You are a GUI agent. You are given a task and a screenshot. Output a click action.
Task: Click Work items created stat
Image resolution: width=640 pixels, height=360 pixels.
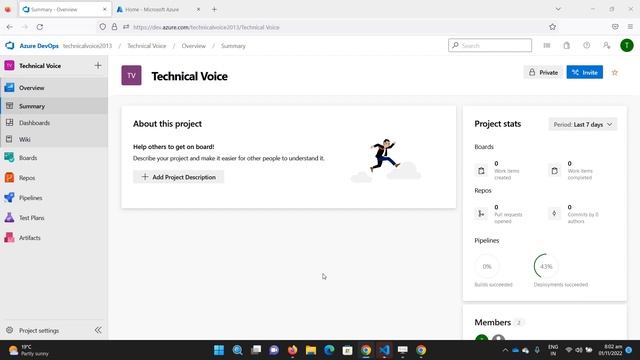click(498, 171)
